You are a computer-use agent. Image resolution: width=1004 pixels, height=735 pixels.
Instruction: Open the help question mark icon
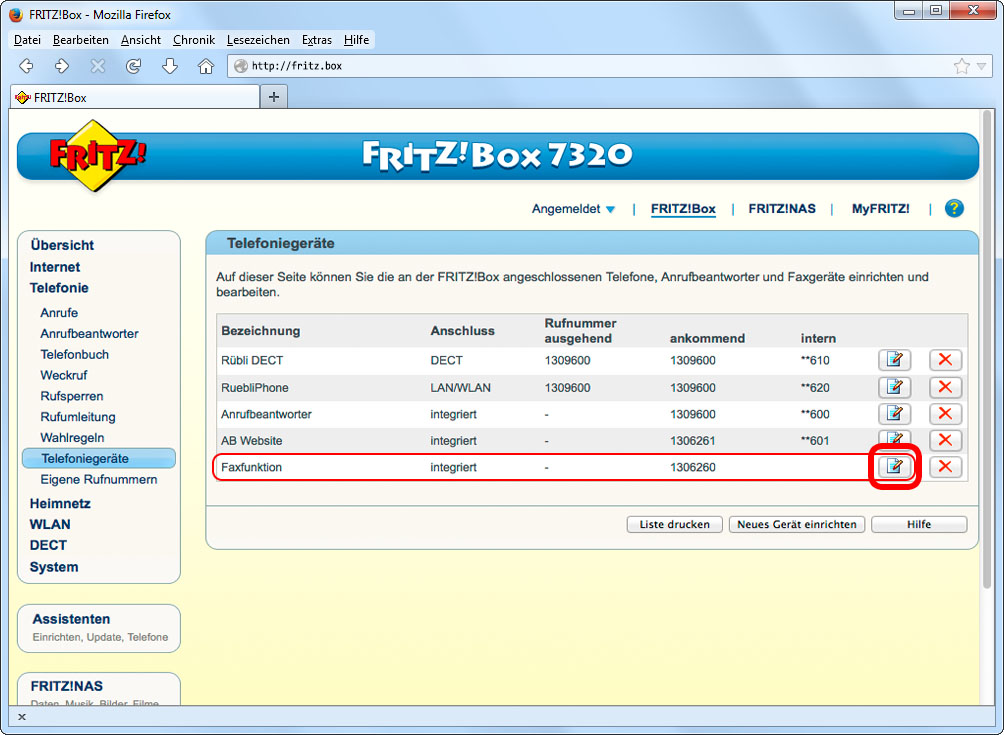click(954, 208)
